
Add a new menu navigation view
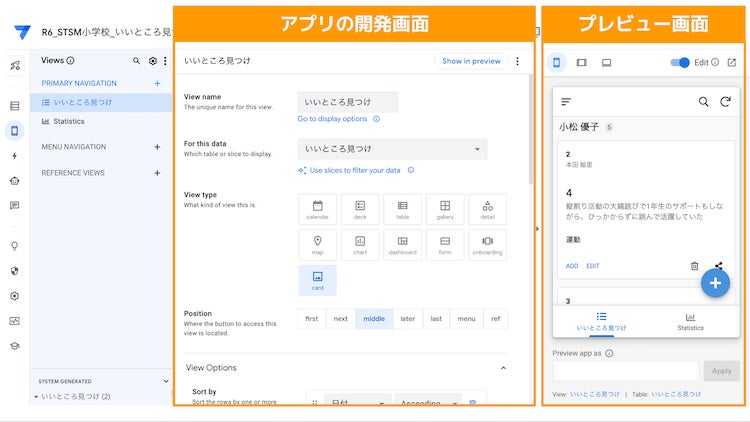pyautogui.click(x=157, y=147)
